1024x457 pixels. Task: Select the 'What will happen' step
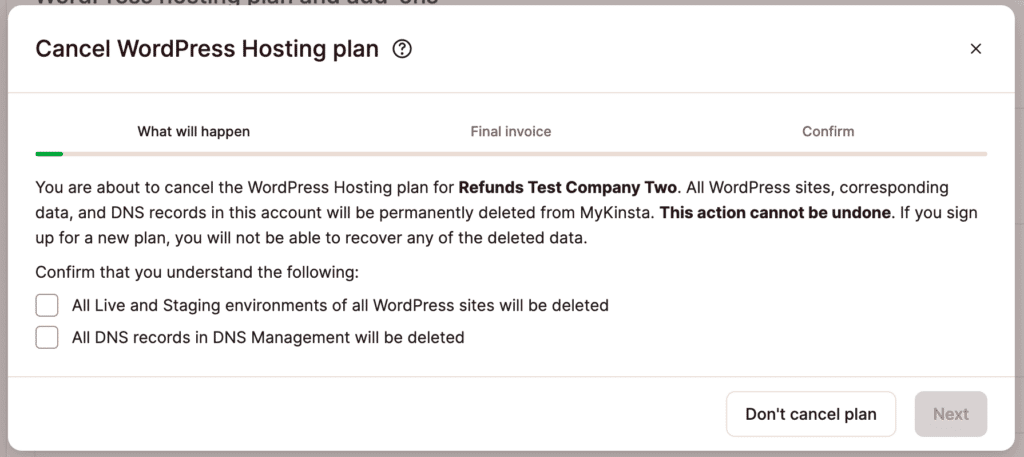click(193, 131)
